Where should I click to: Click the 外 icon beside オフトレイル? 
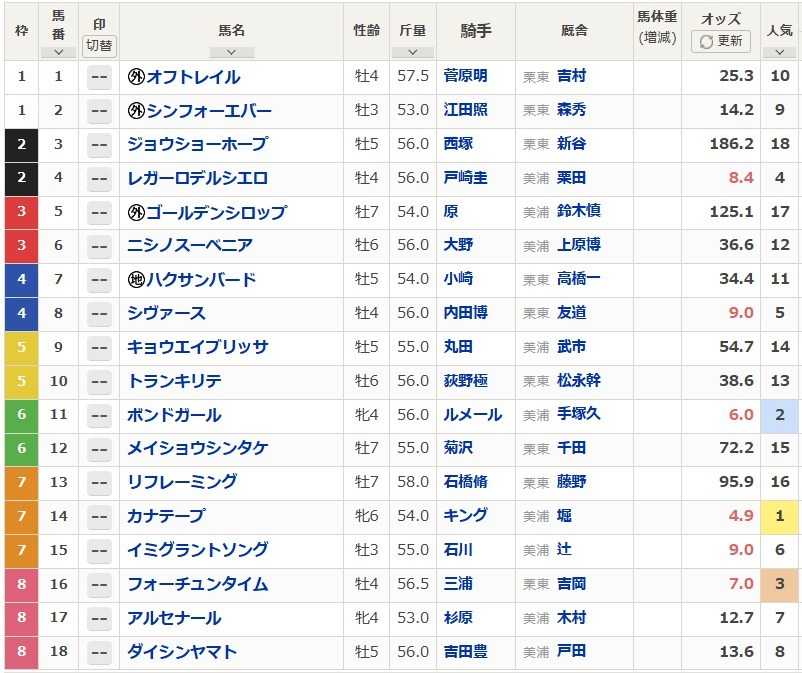[136, 77]
